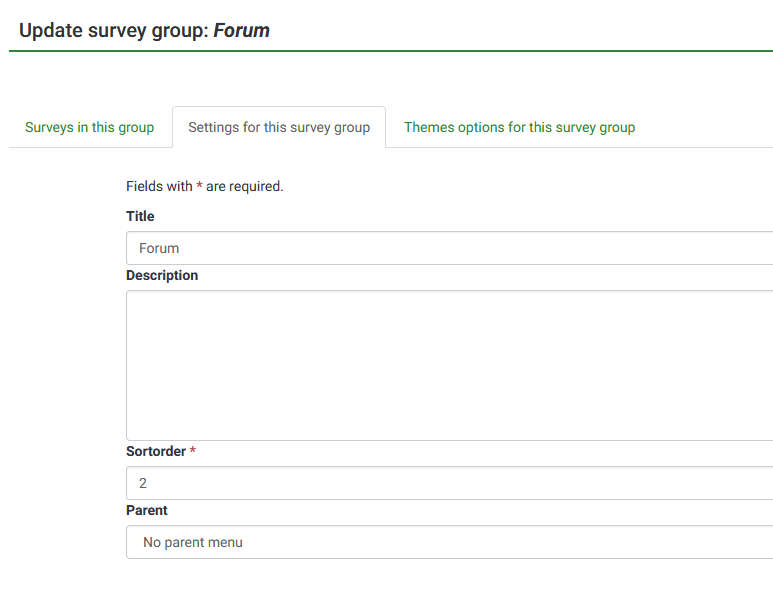Select Settings for this survey group tab
Viewport: 773px width, 589px height.
click(279, 127)
